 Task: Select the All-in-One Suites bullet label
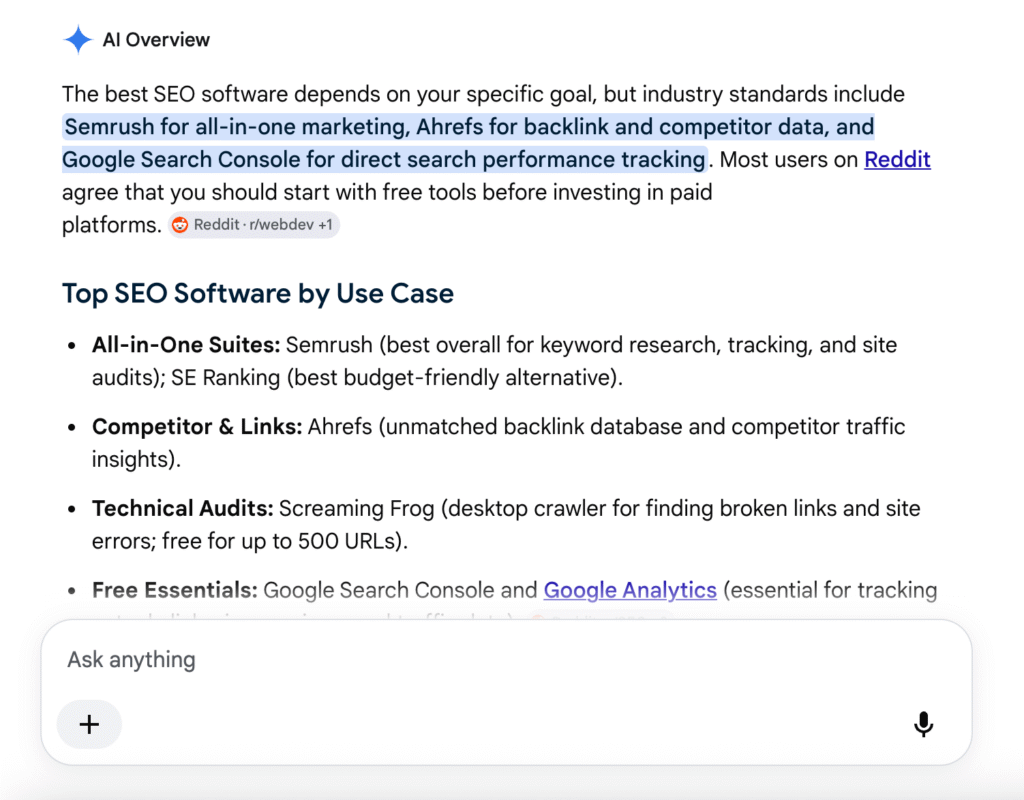[185, 345]
